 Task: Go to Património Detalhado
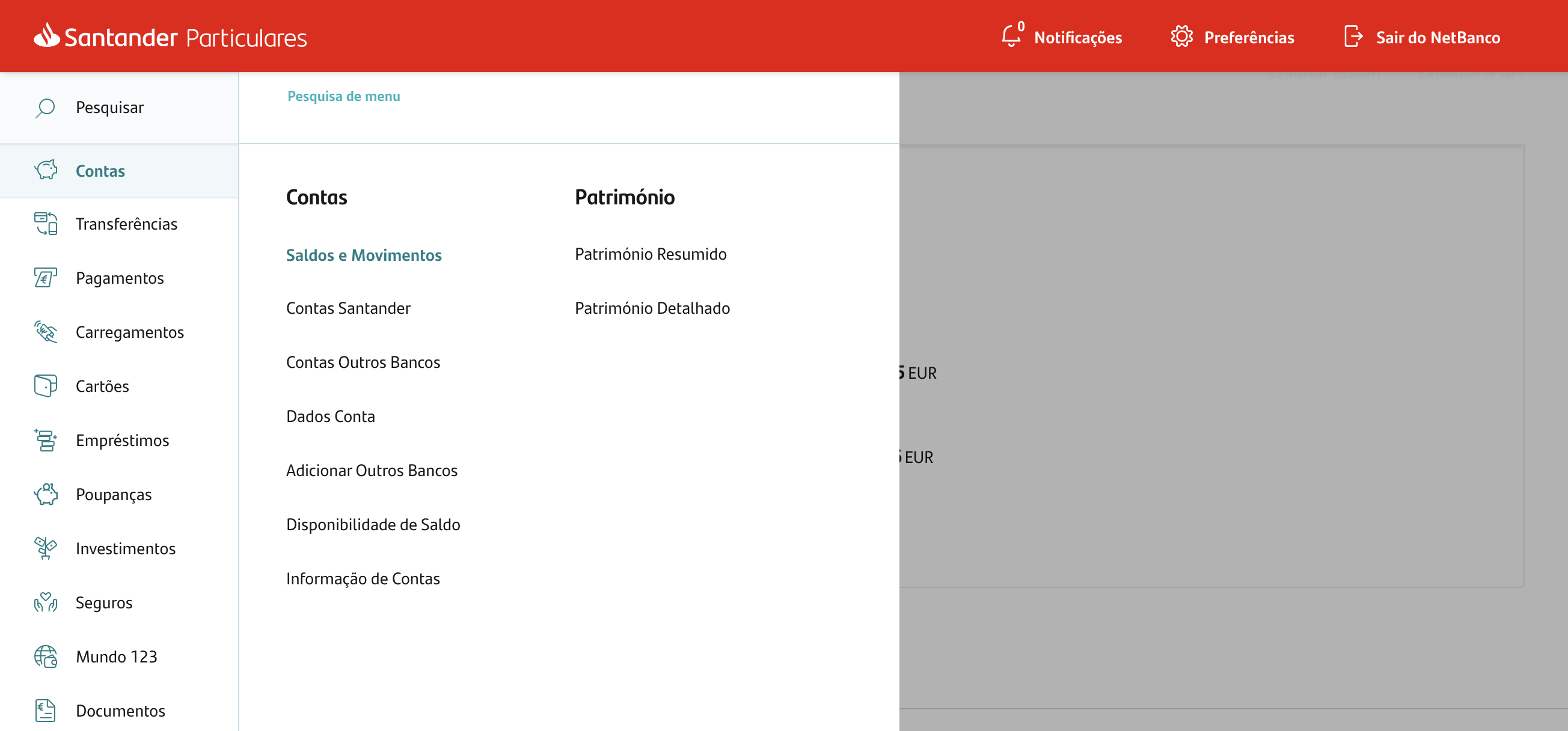coord(652,308)
